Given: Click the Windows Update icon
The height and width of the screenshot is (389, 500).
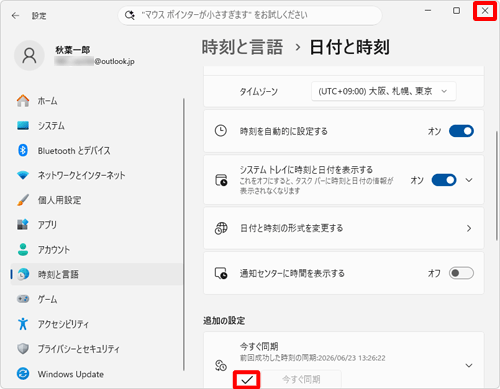Looking at the screenshot, I should pos(23,374).
